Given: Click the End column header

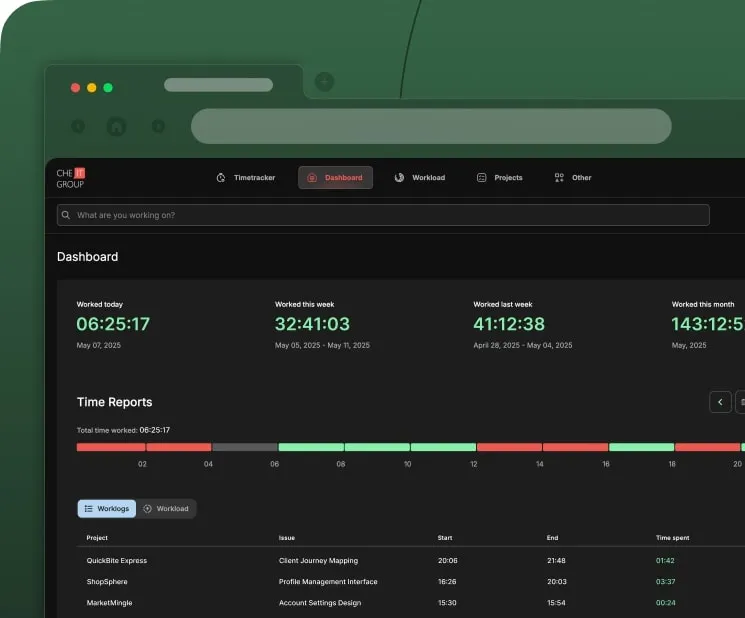Looking at the screenshot, I should pyautogui.click(x=552, y=538).
